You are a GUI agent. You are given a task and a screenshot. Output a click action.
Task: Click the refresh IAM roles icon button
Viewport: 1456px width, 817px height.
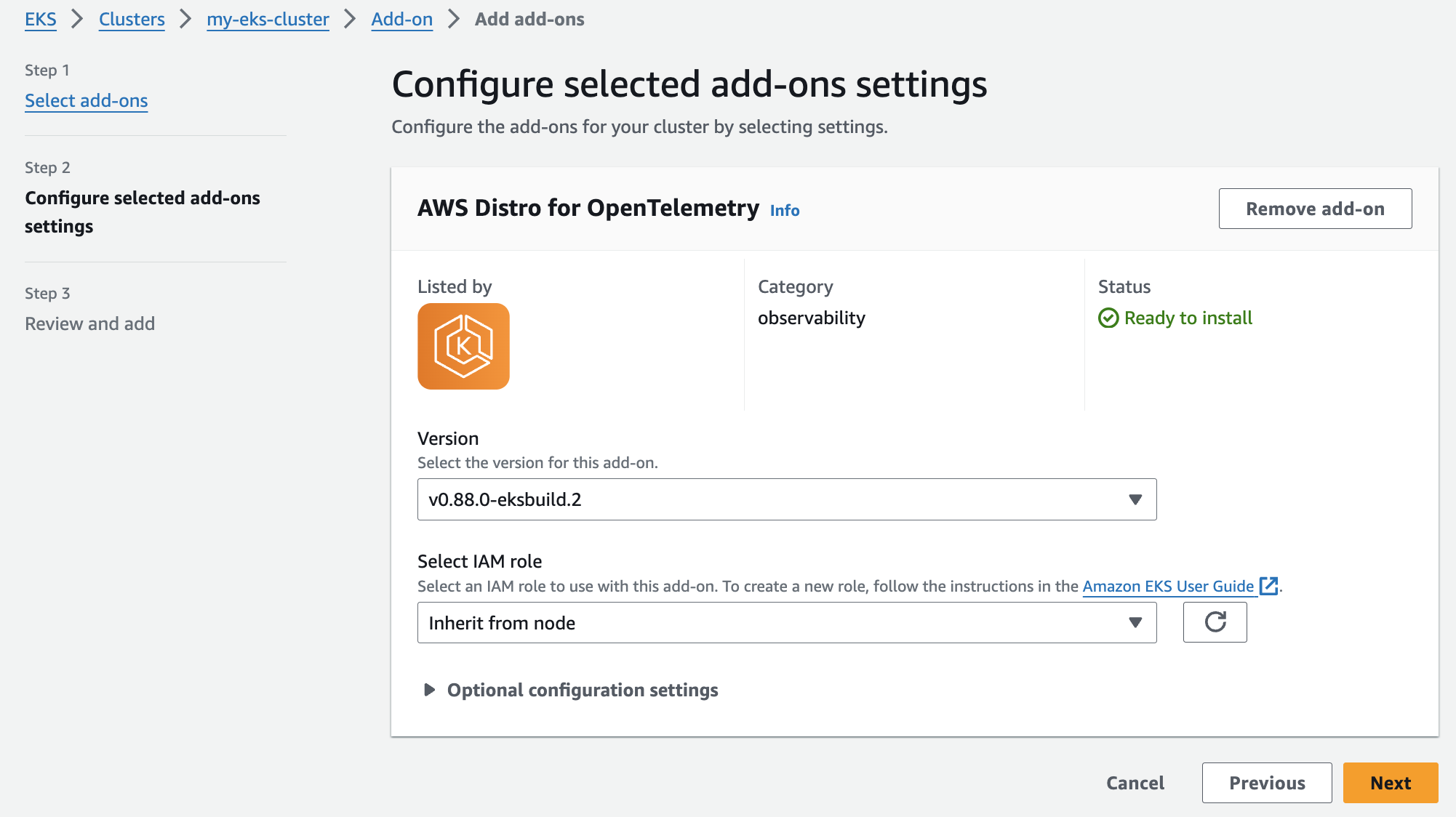point(1215,622)
